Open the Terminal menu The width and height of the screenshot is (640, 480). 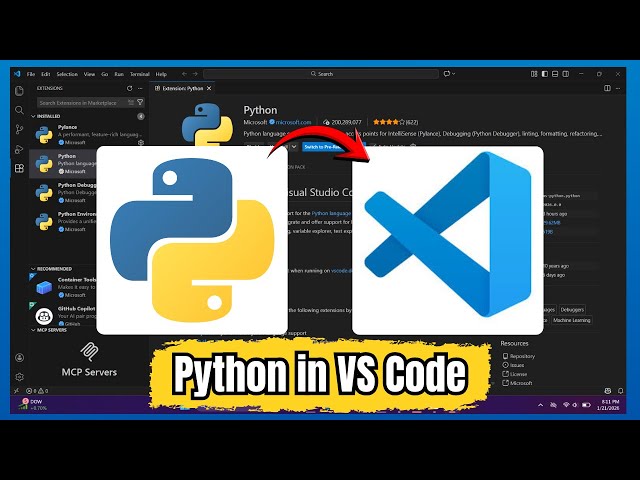pyautogui.click(x=140, y=74)
